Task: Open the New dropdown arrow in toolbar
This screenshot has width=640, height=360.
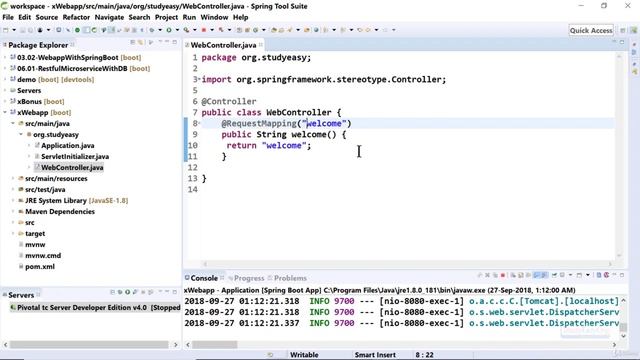Action: [14, 30]
